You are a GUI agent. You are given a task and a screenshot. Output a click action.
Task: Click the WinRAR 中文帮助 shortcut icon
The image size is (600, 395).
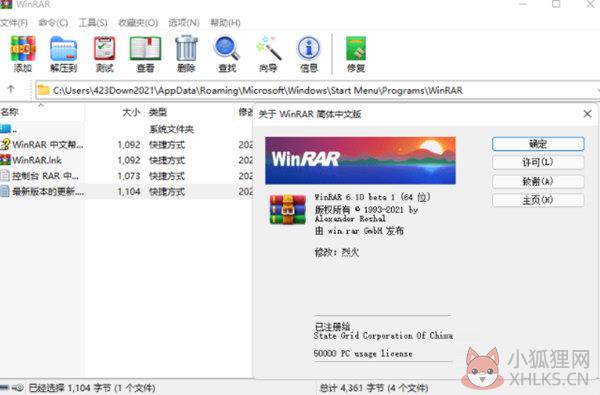pyautogui.click(x=5, y=144)
